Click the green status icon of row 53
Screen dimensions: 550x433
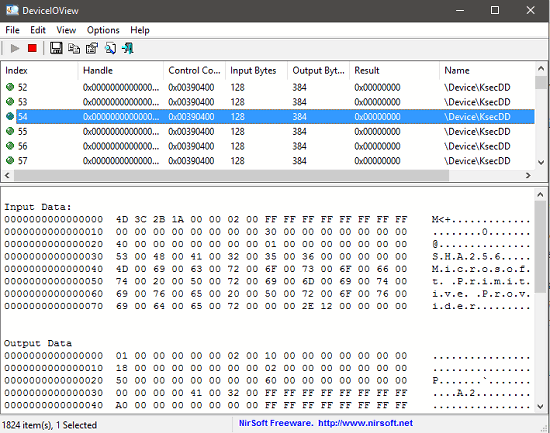(x=10, y=101)
